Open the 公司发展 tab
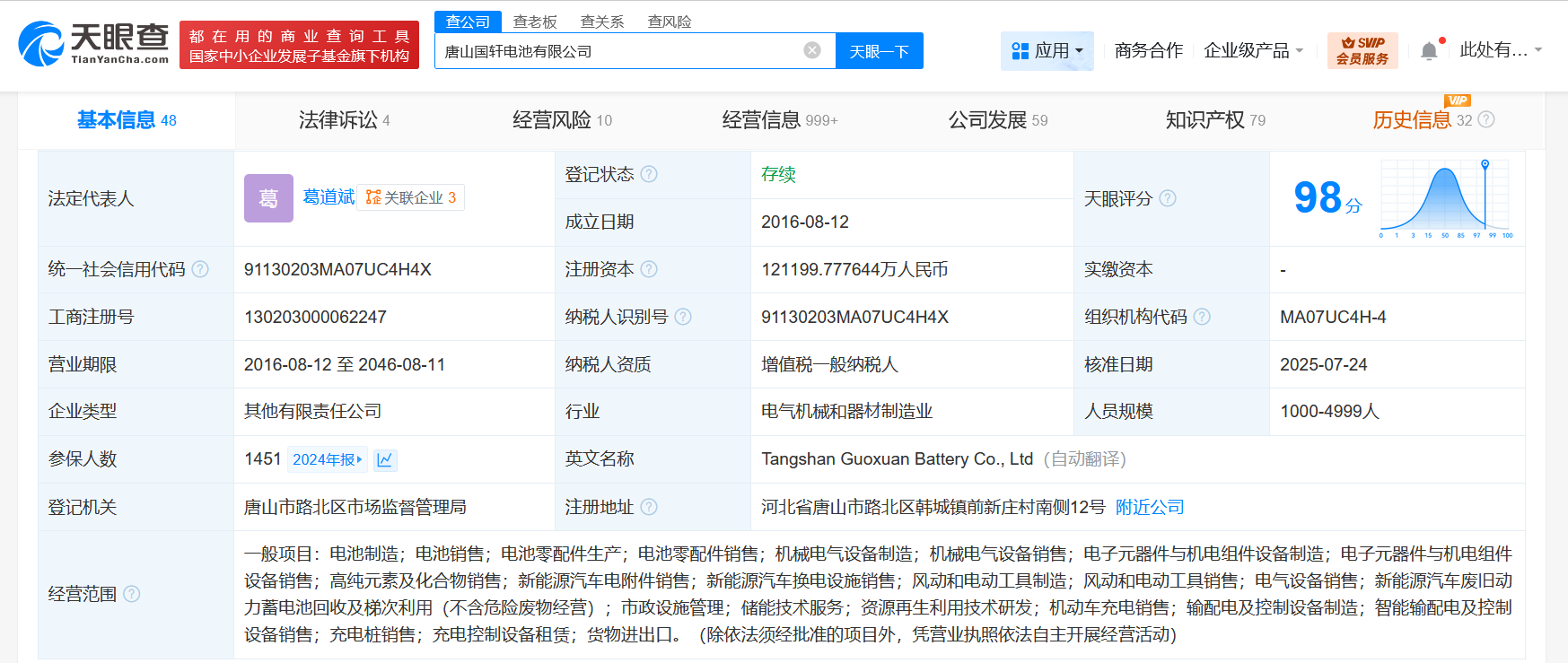Image resolution: width=1568 pixels, height=663 pixels. [x=998, y=120]
